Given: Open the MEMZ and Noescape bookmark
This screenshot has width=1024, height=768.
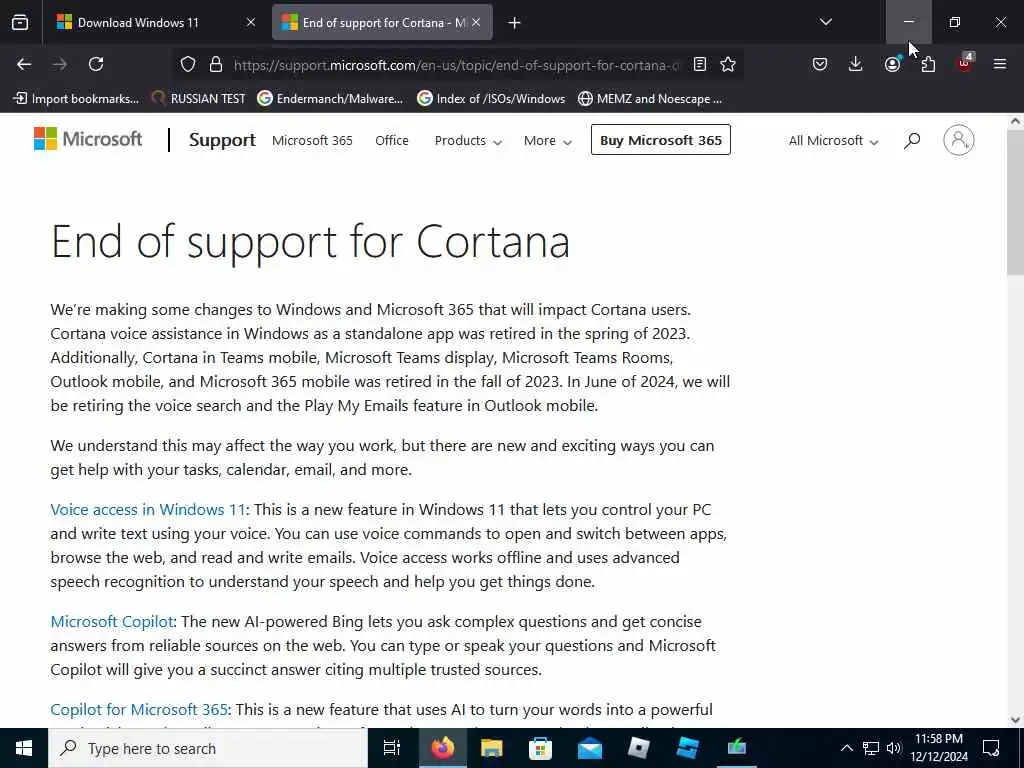Looking at the screenshot, I should coord(650,99).
